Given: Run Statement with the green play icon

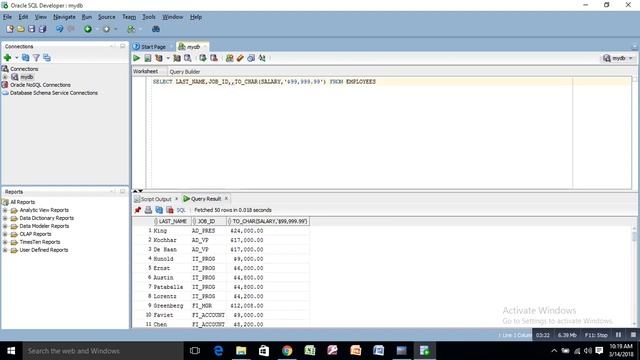Looking at the screenshot, I should tap(137, 58).
